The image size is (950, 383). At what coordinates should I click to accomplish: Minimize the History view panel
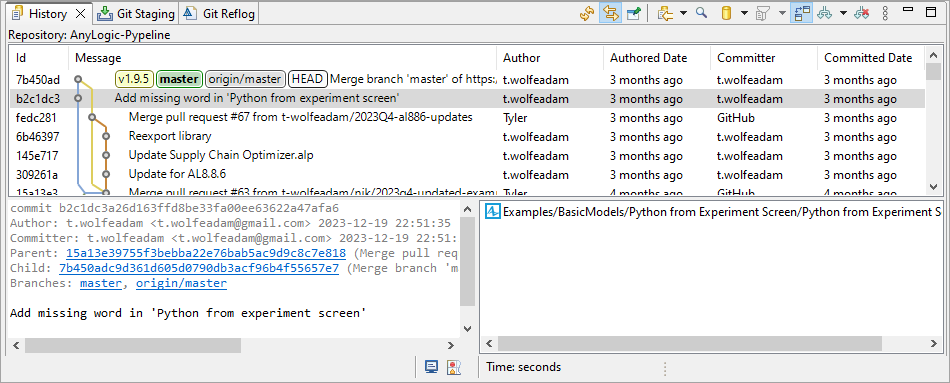pos(908,11)
